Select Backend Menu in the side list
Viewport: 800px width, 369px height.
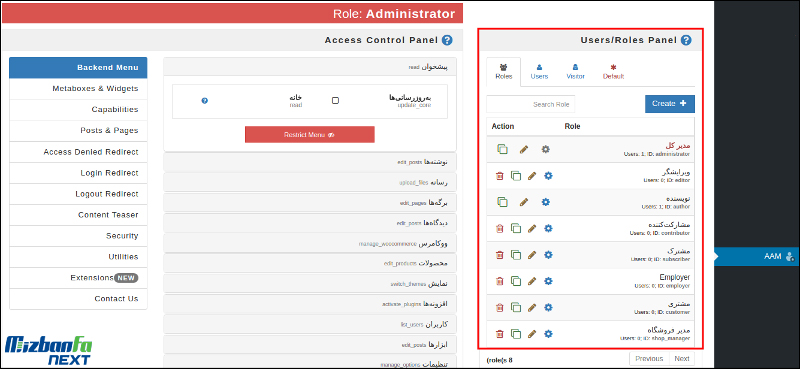pos(78,67)
